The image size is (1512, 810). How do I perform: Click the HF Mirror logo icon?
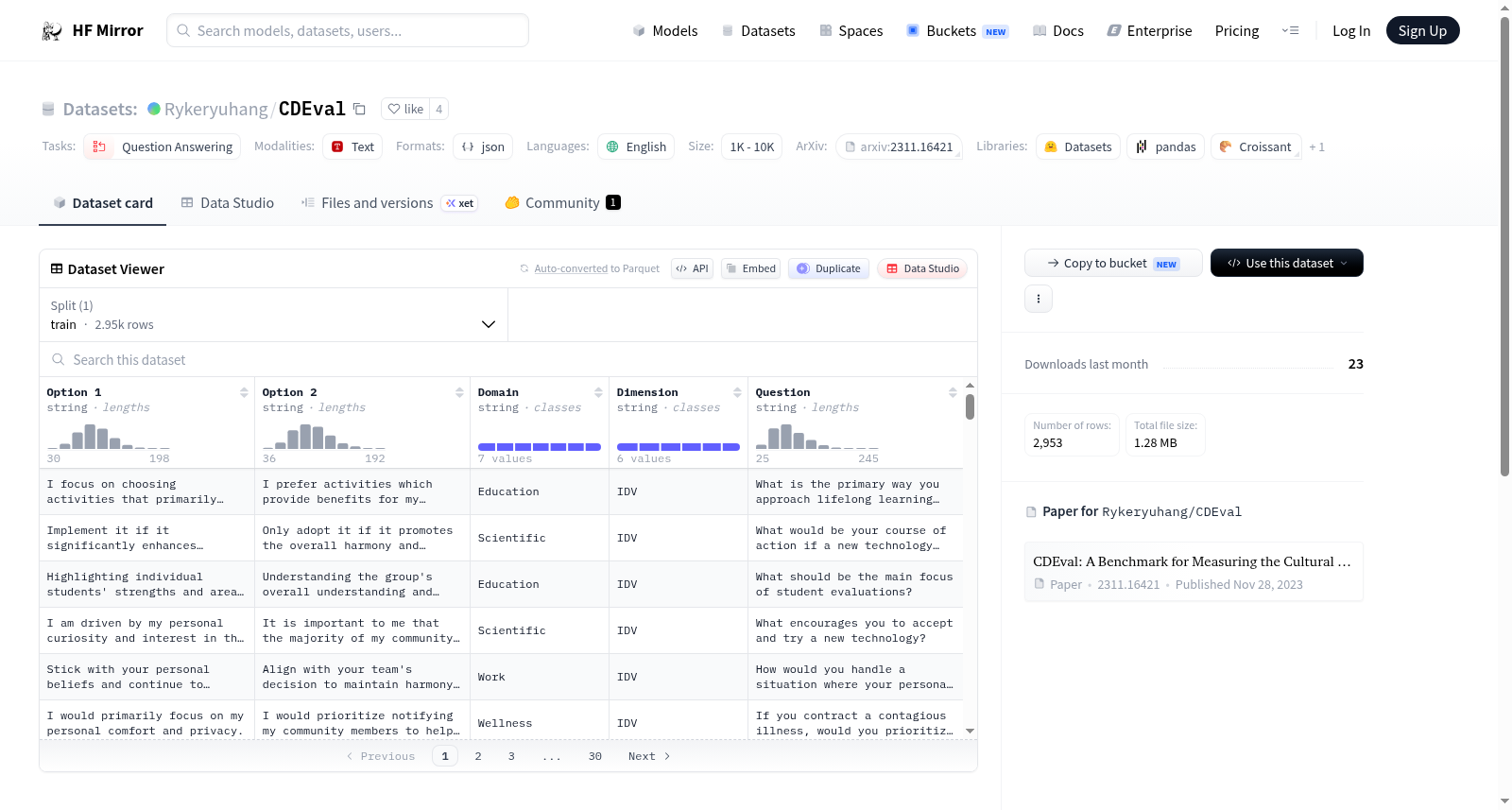tap(52, 31)
